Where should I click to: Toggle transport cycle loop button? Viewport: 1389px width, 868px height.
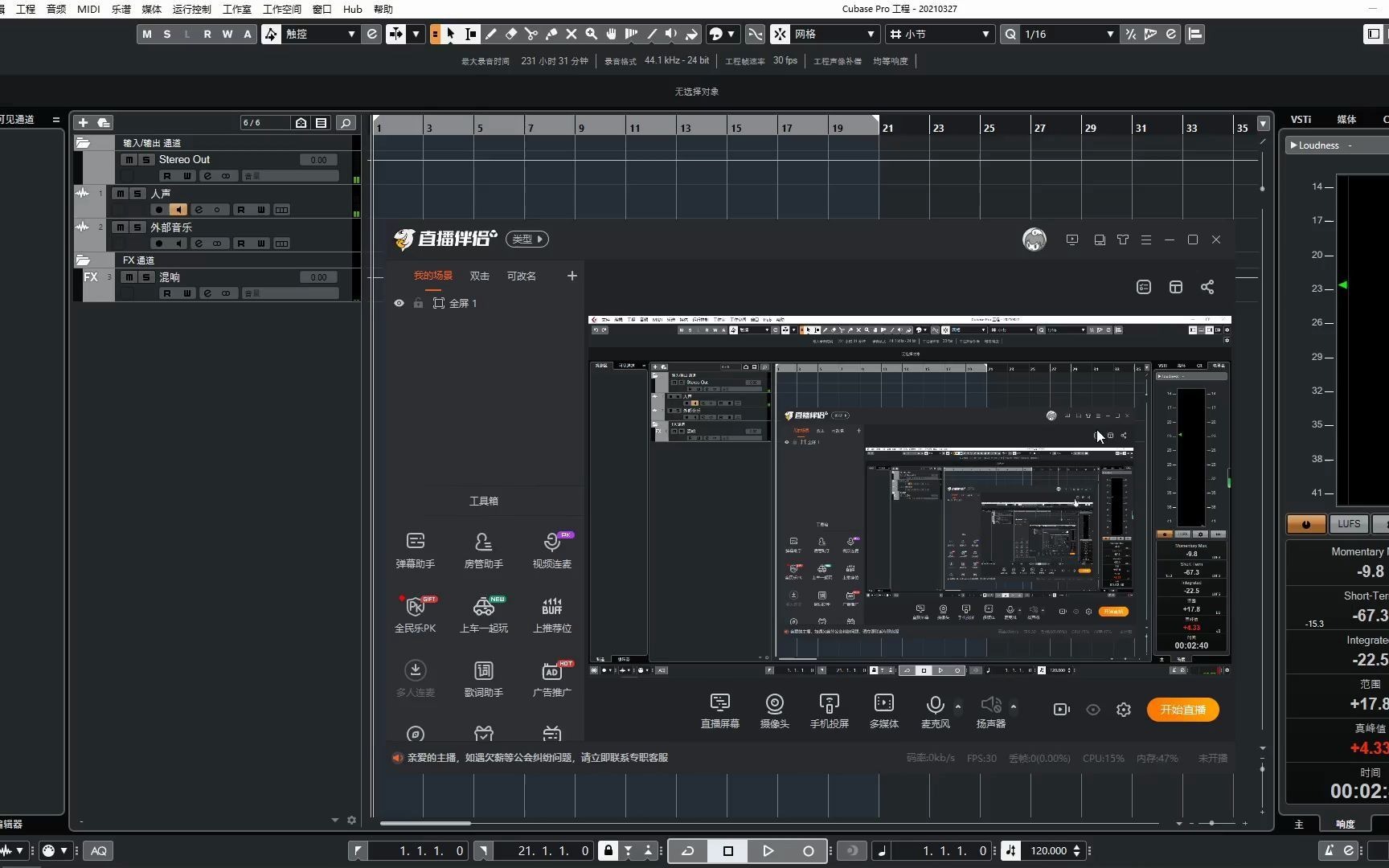[688, 850]
